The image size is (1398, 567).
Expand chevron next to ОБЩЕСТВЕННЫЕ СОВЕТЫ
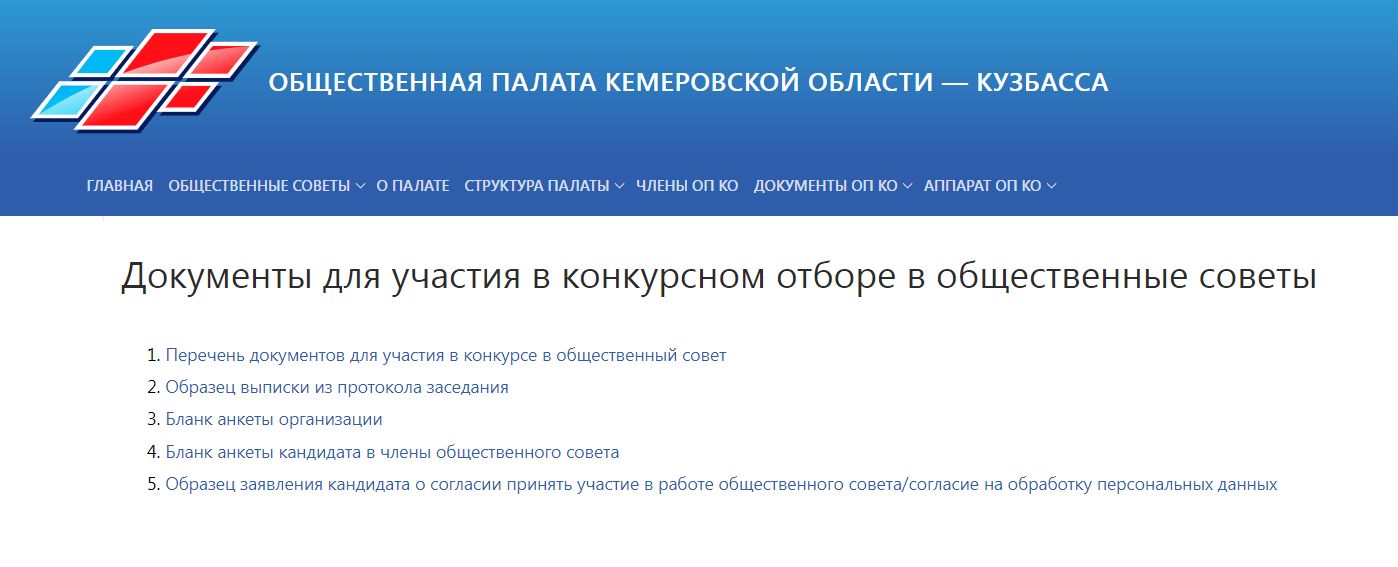[360, 186]
